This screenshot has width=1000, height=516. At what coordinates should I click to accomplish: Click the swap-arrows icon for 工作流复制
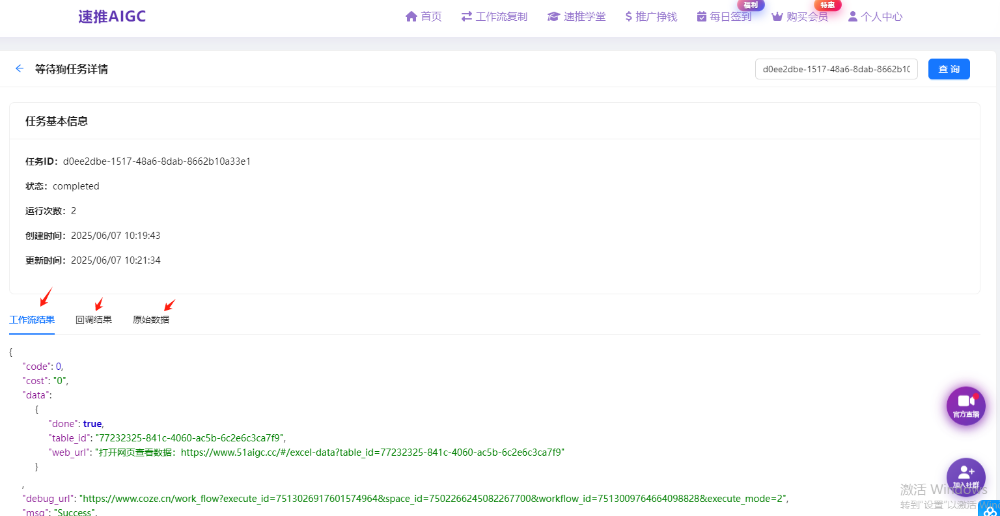point(466,17)
